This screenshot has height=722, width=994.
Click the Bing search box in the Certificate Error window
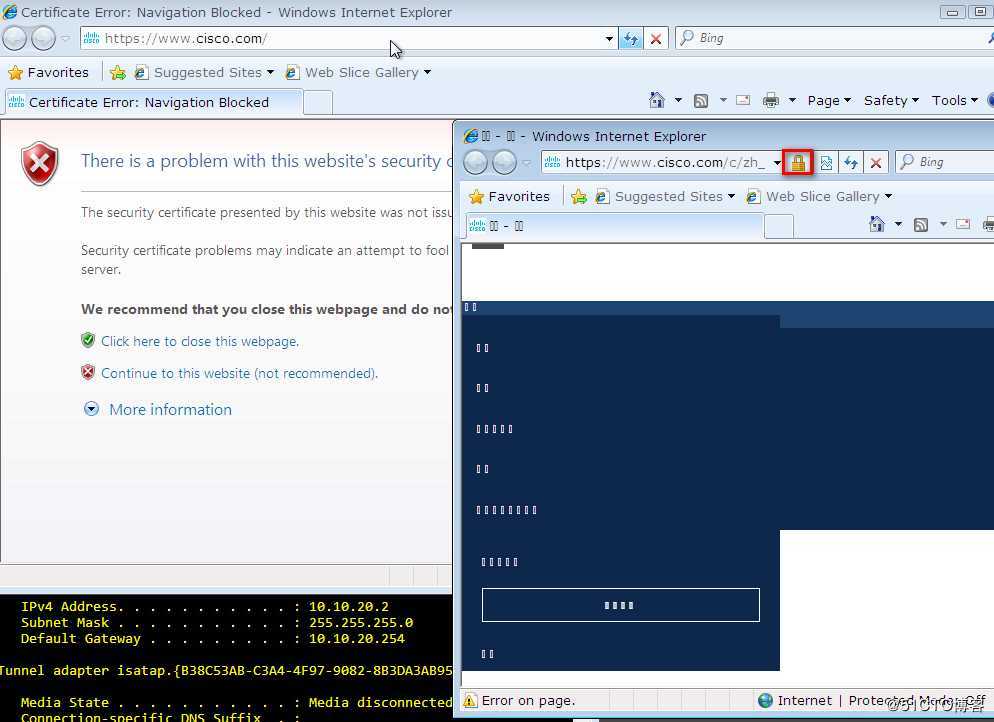(x=834, y=38)
